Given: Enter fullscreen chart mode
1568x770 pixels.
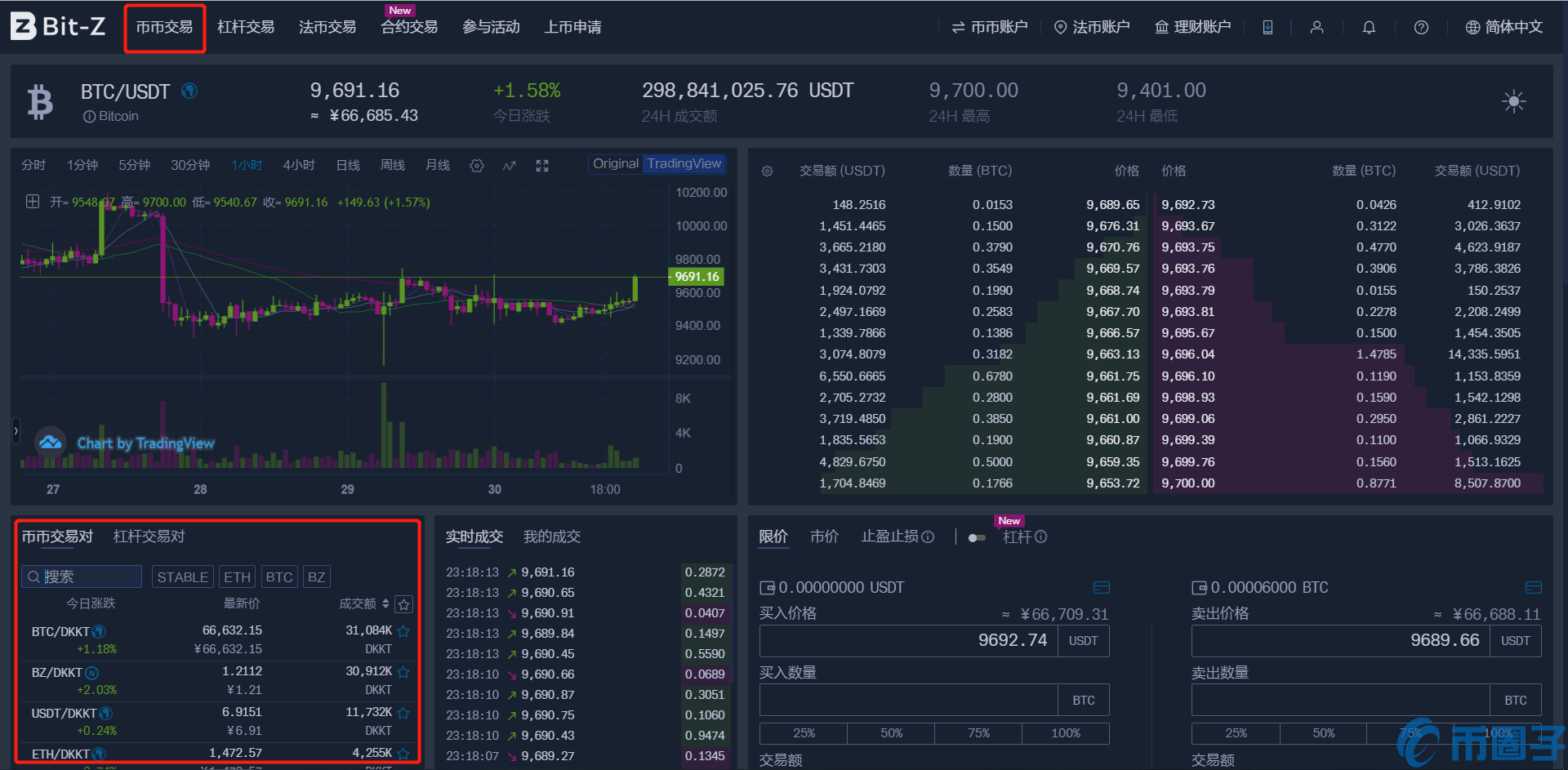Looking at the screenshot, I should [x=542, y=166].
